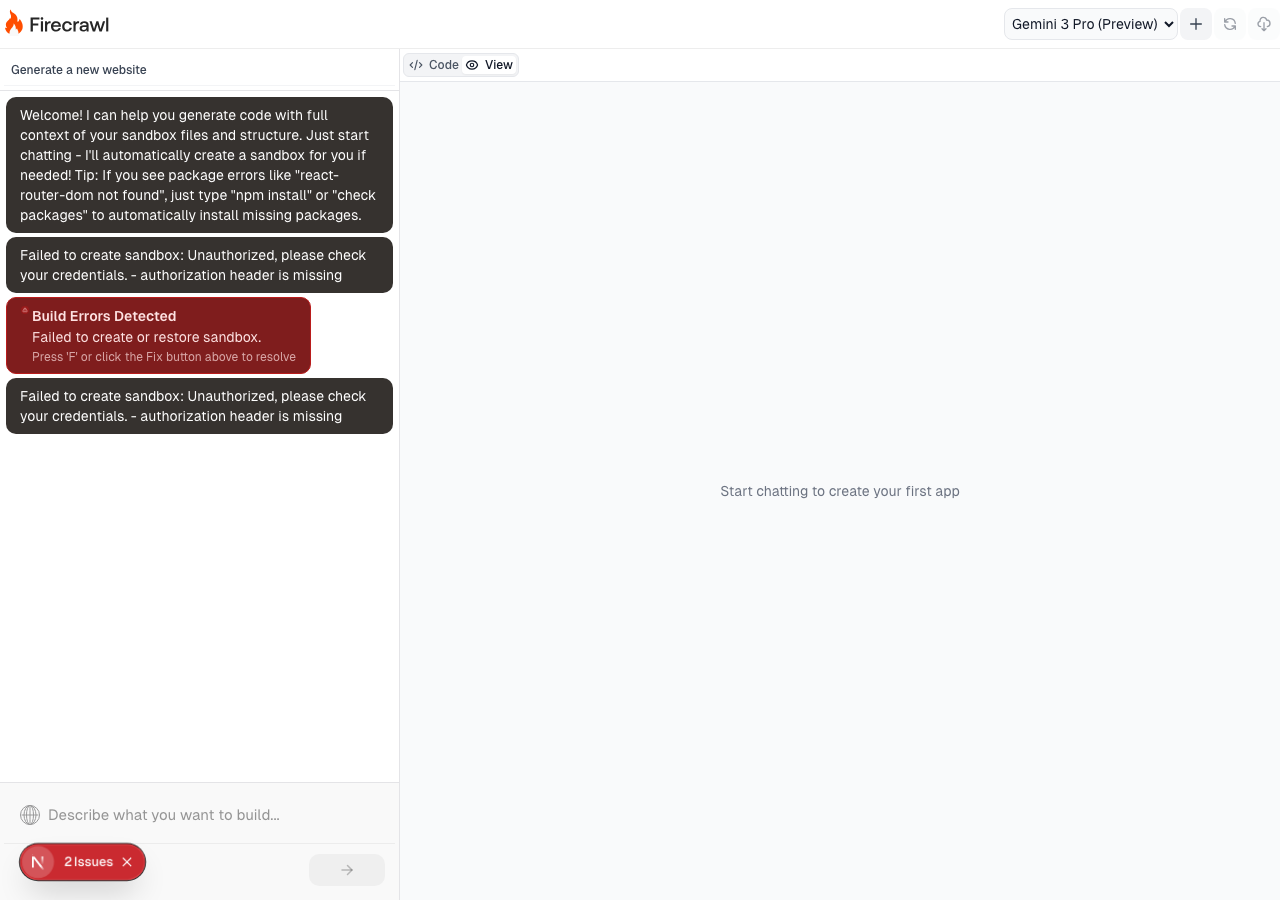The height and width of the screenshot is (900, 1280).
Task: Switch to the View tab
Action: pos(490,65)
